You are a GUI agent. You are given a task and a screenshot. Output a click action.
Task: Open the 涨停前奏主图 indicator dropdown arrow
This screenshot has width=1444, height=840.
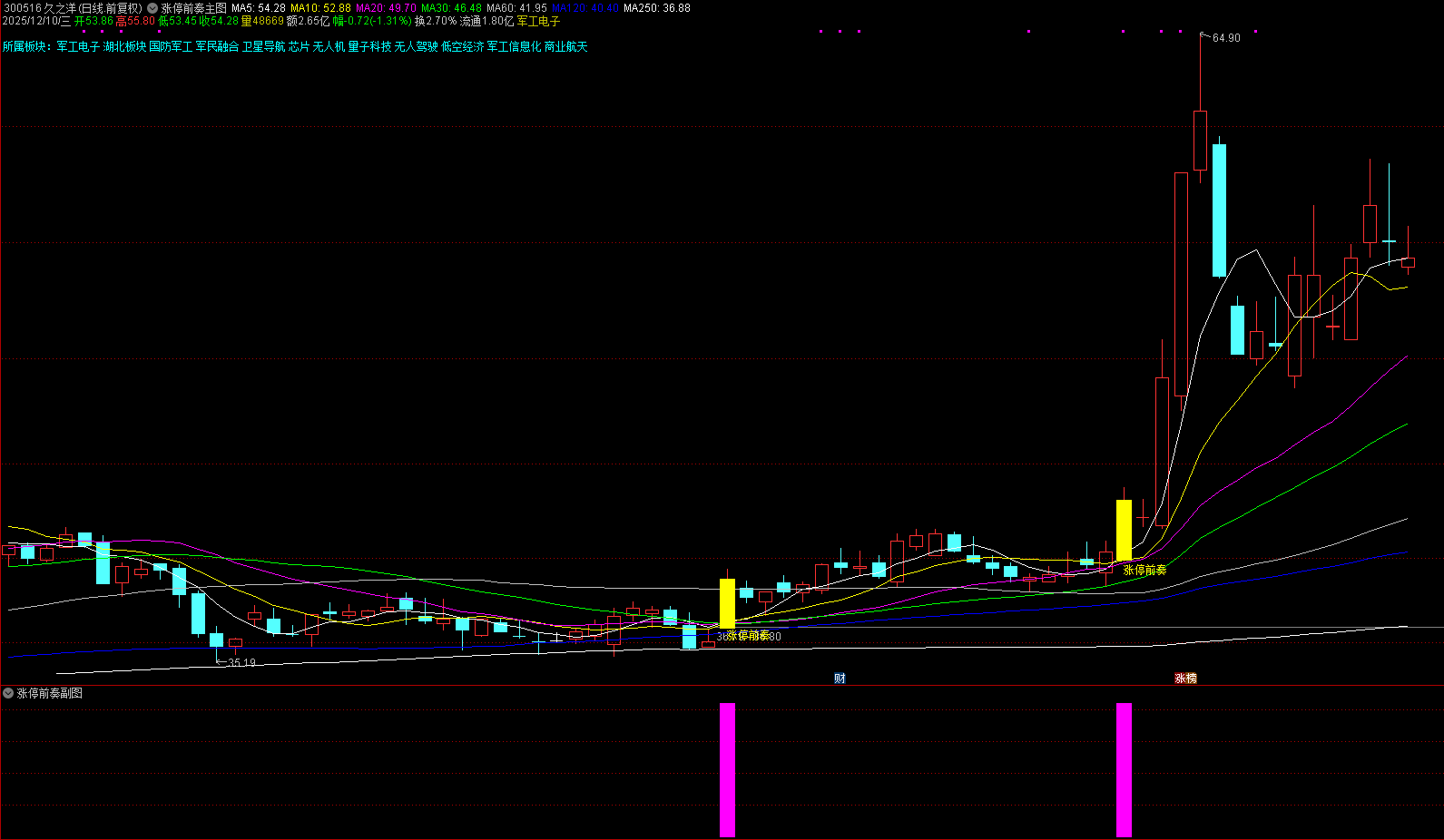click(x=152, y=8)
